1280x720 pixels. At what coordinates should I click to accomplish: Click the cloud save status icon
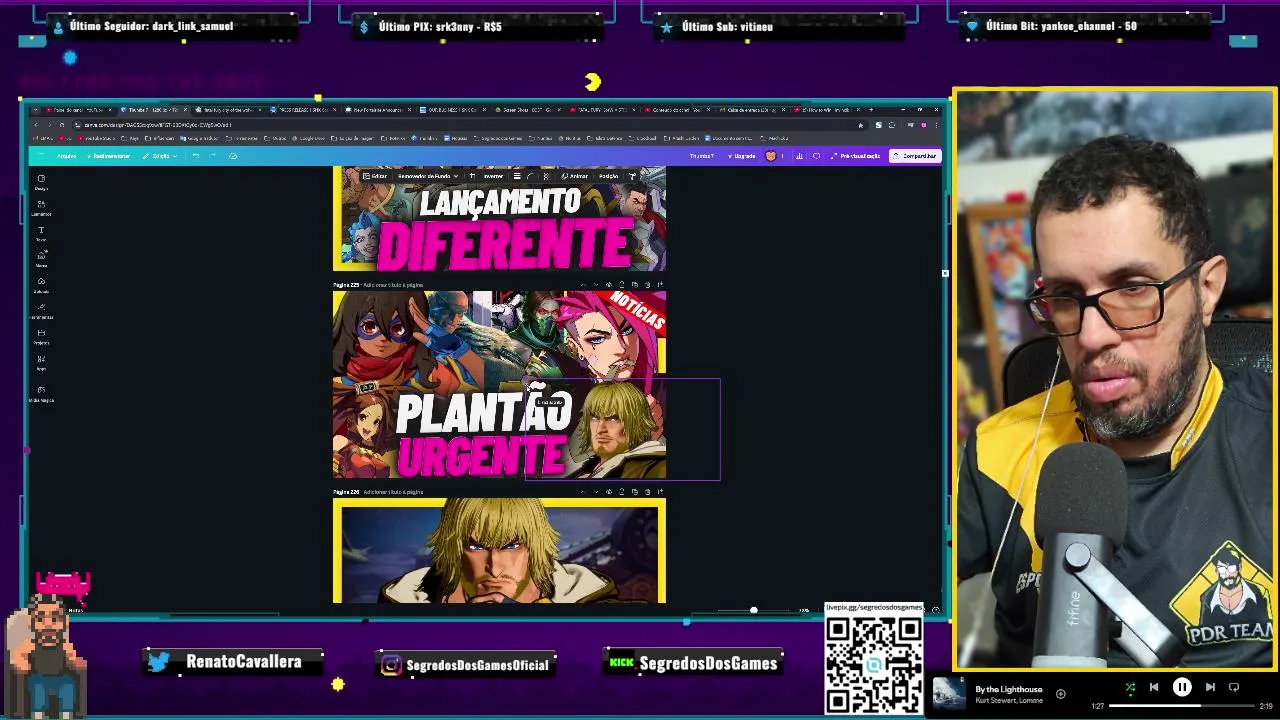[x=233, y=155]
